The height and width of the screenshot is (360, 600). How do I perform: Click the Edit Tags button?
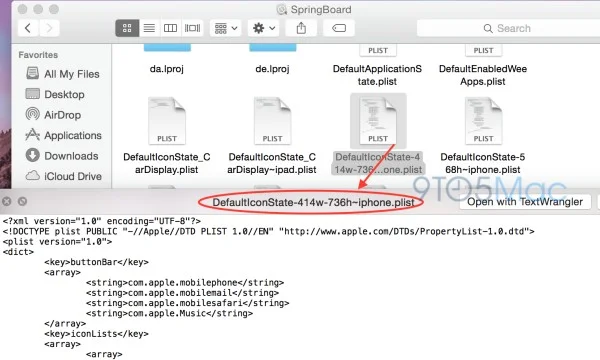click(339, 28)
